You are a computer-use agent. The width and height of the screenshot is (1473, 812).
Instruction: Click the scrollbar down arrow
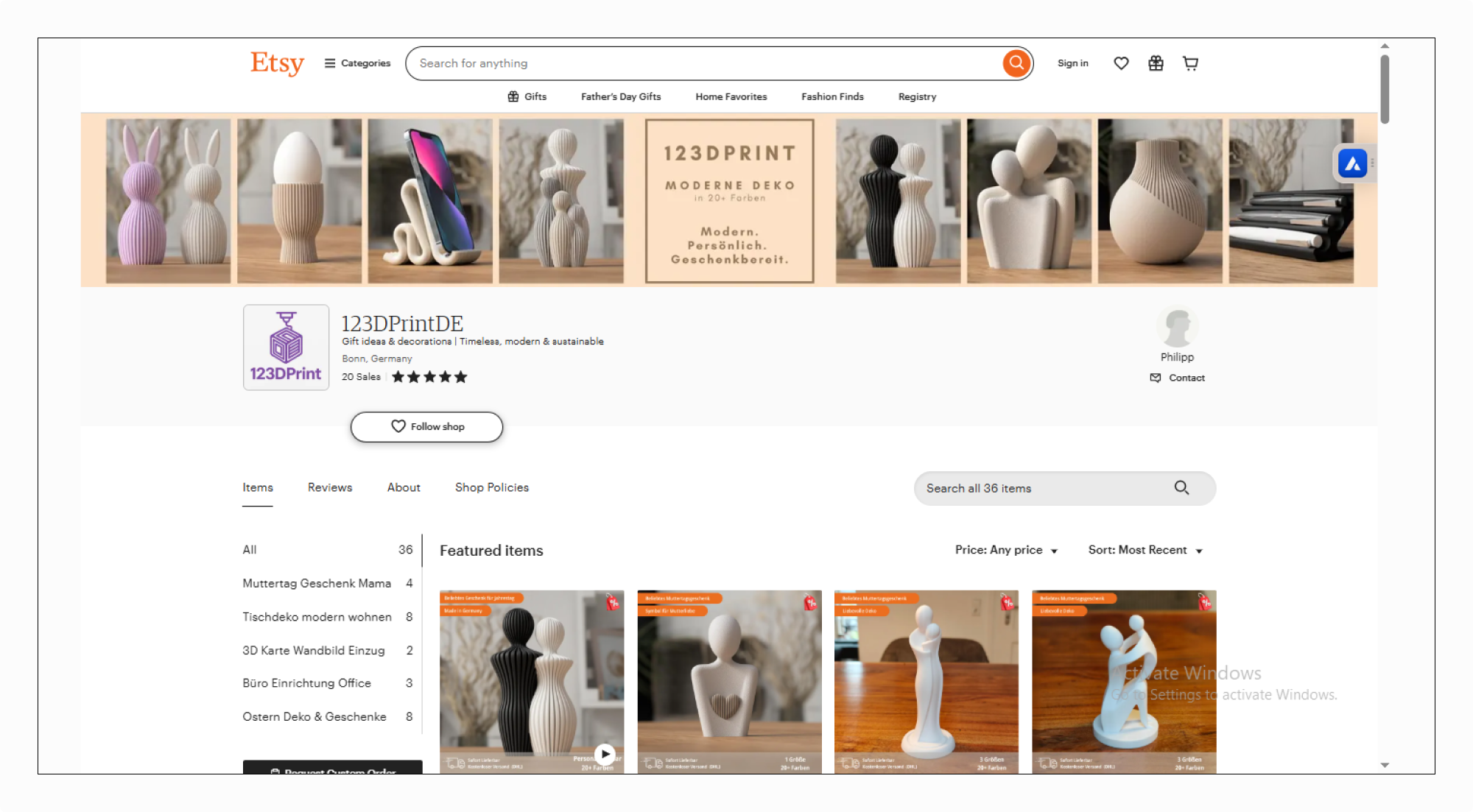(x=1385, y=765)
